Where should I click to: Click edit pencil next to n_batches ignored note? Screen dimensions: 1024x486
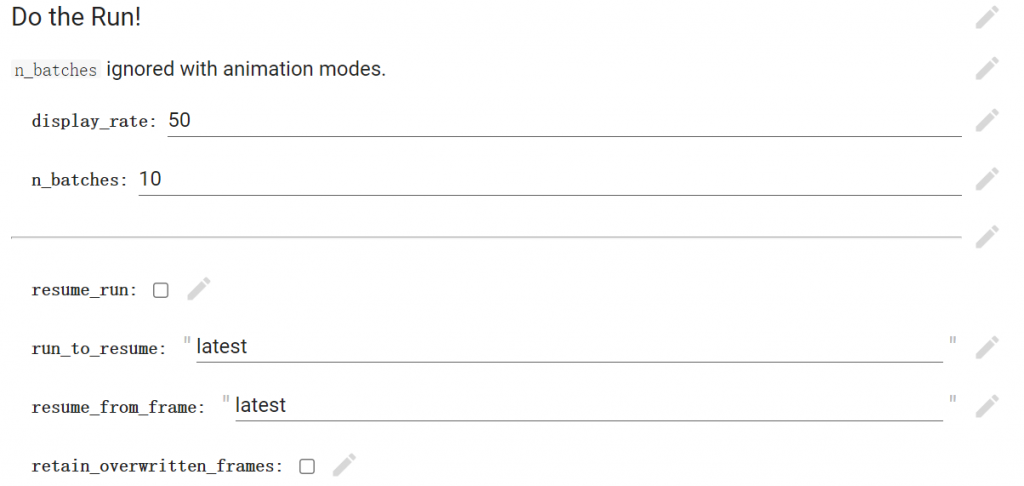click(x=987, y=69)
